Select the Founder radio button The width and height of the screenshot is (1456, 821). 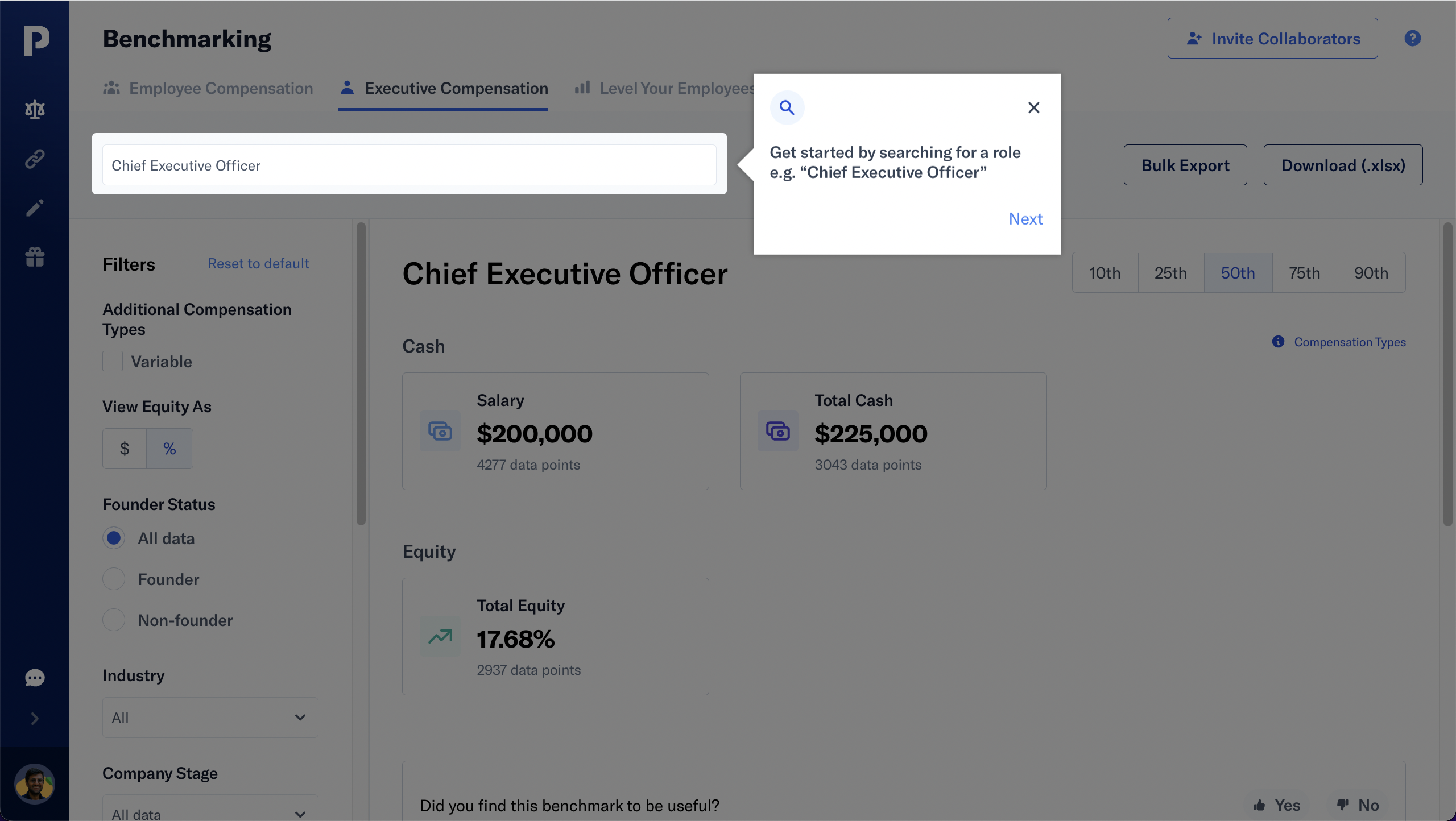tap(114, 579)
